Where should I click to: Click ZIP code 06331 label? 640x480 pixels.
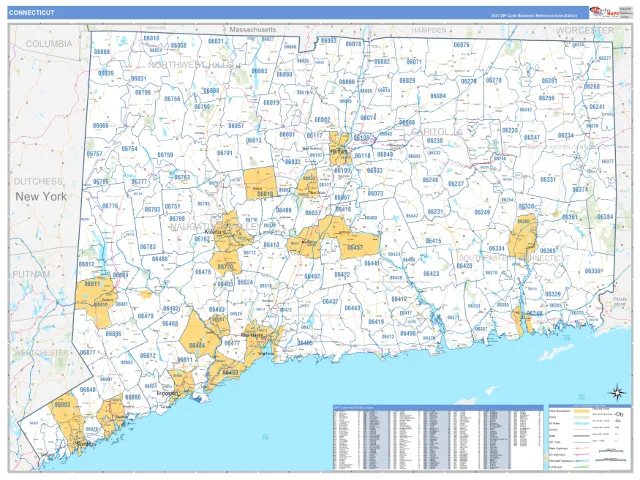pyautogui.click(x=548, y=180)
